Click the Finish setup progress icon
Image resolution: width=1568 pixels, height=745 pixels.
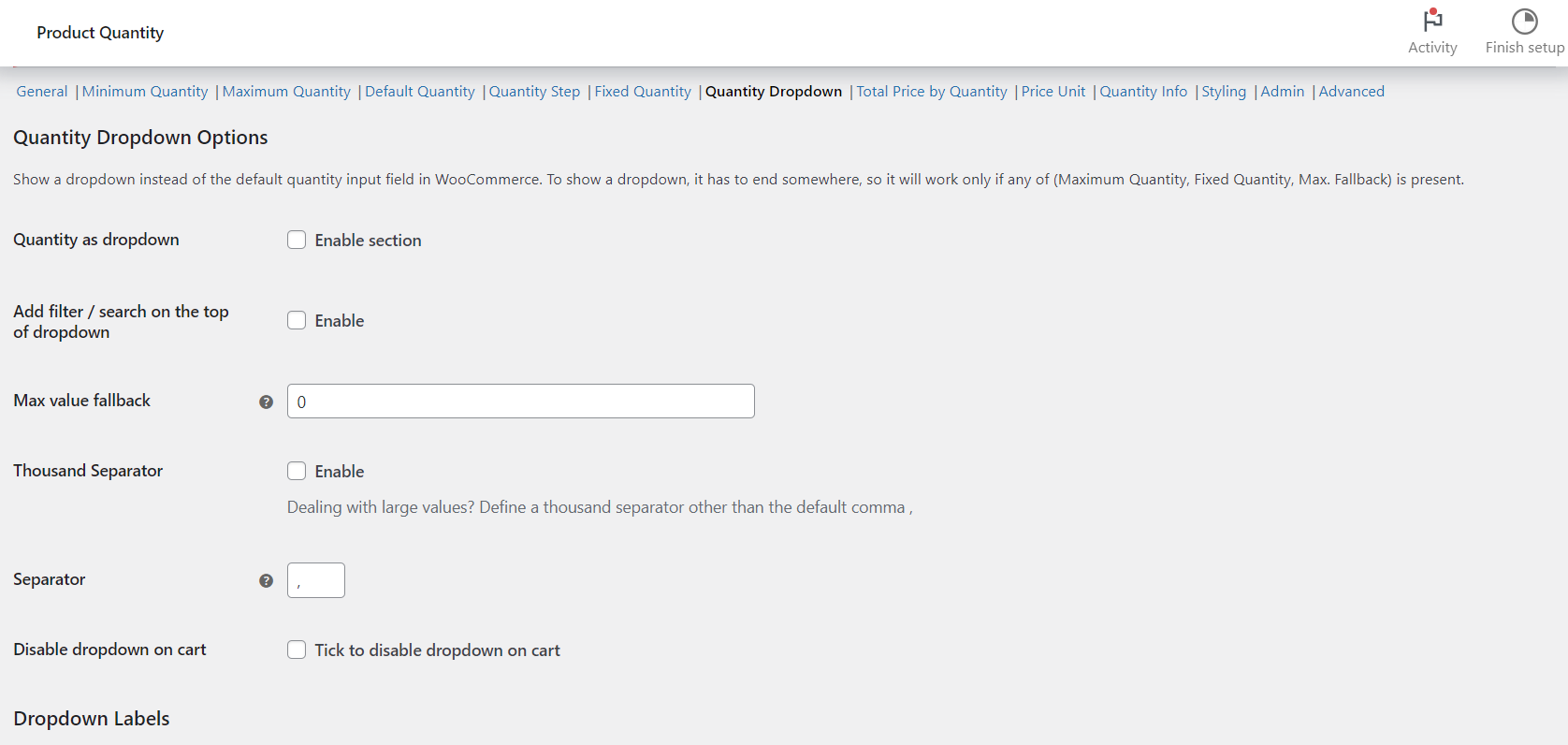[1524, 21]
